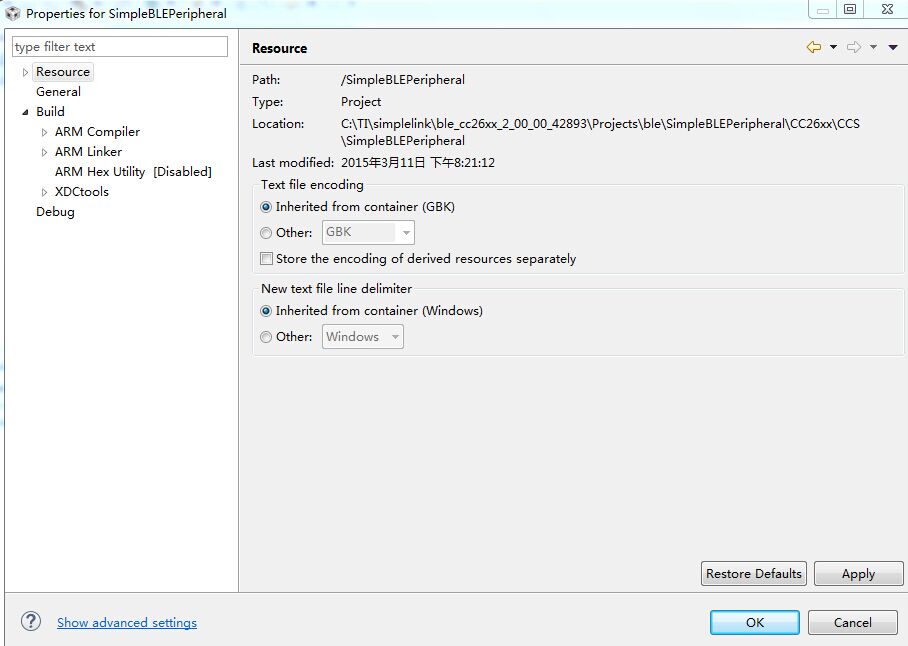Enable storing encoding of derived resources separately

click(x=266, y=259)
